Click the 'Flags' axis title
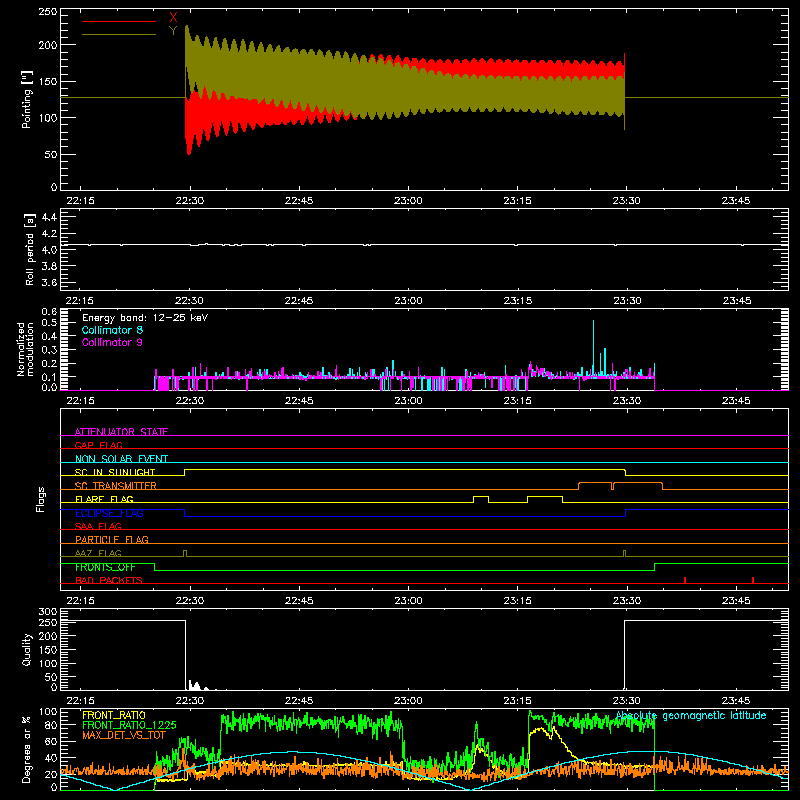The image size is (800, 800). [40, 499]
